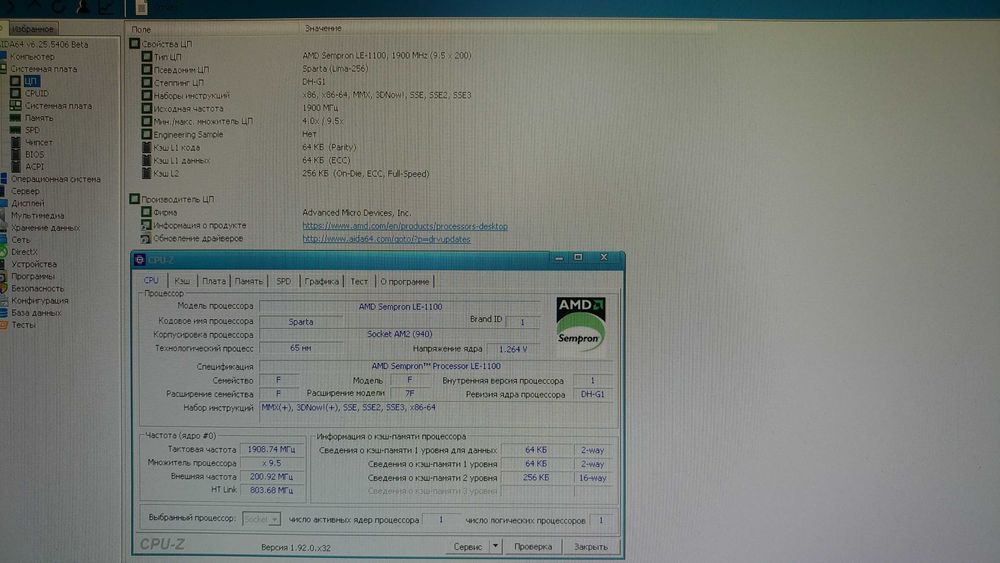
Task: Collapse the Системная плата parent category
Action: point(43,69)
